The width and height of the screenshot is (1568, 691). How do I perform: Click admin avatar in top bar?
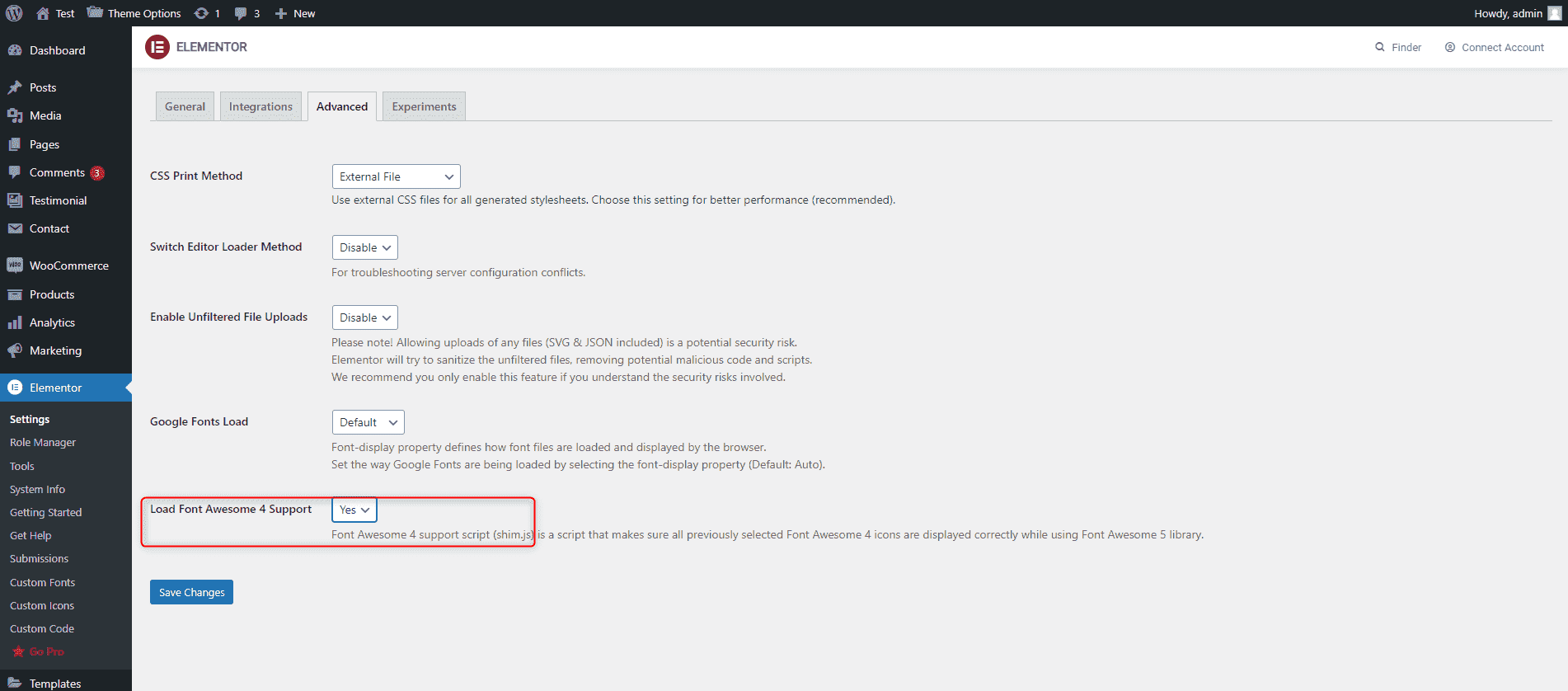(1555, 13)
